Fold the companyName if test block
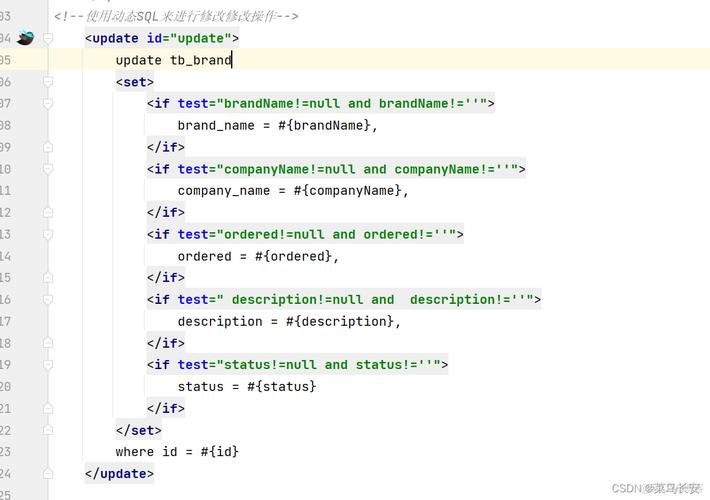710x500 pixels. [48, 169]
